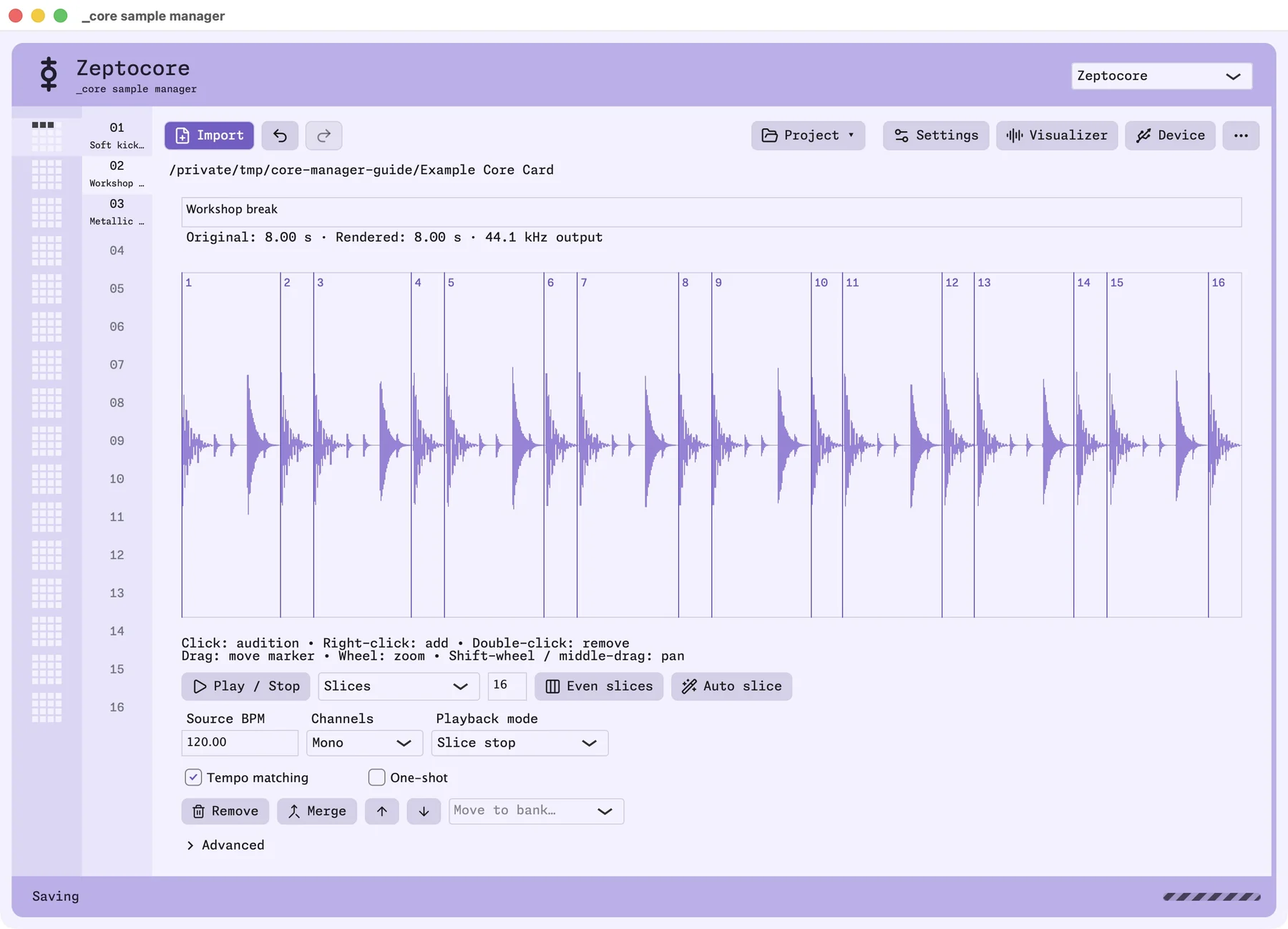Enable the One-shot checkbox
The height and width of the screenshot is (929, 1288).
coord(376,777)
